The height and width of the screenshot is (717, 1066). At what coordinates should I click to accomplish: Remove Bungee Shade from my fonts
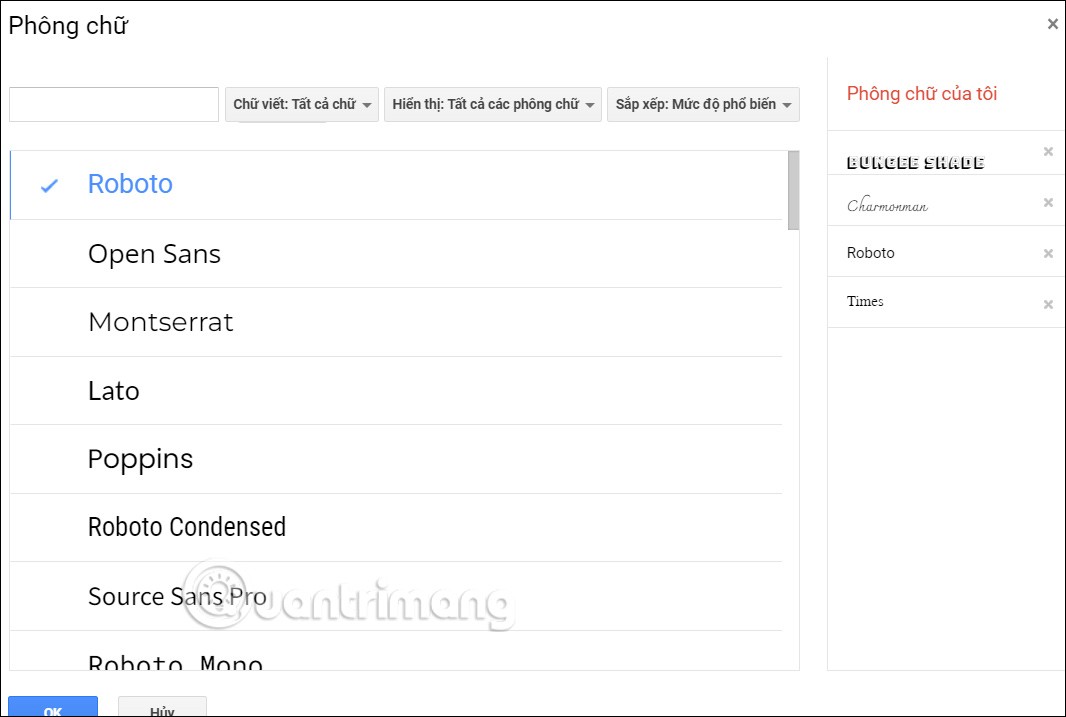pyautogui.click(x=1048, y=152)
